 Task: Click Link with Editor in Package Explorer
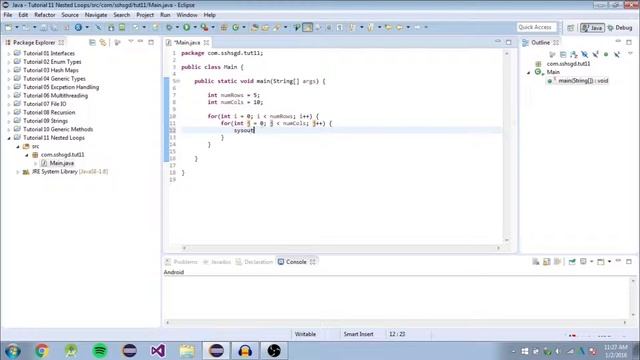tap(103, 42)
